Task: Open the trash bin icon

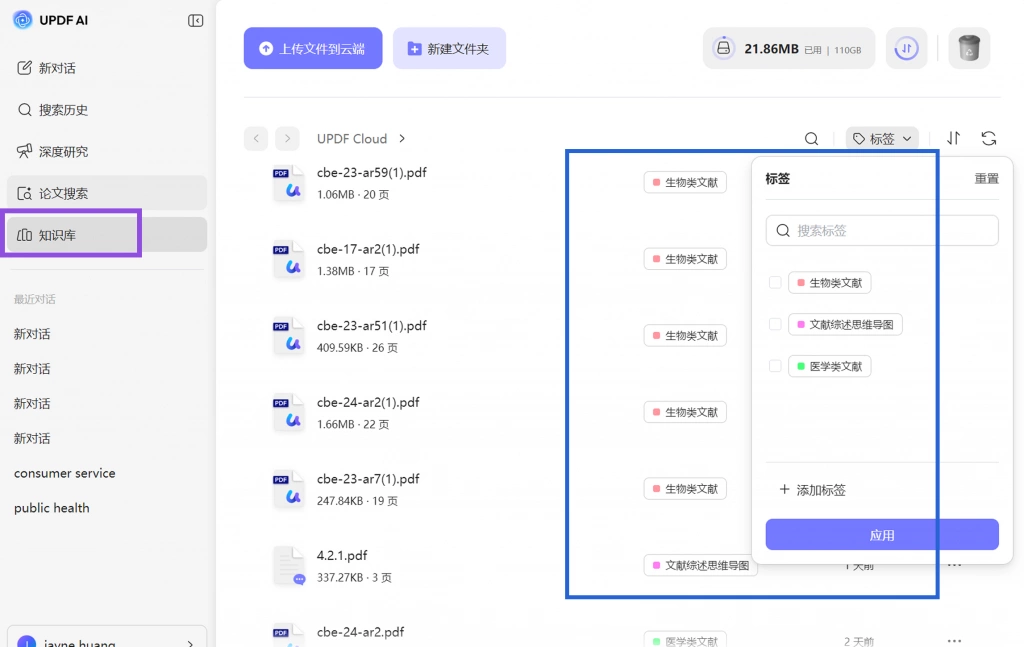Action: [x=969, y=48]
